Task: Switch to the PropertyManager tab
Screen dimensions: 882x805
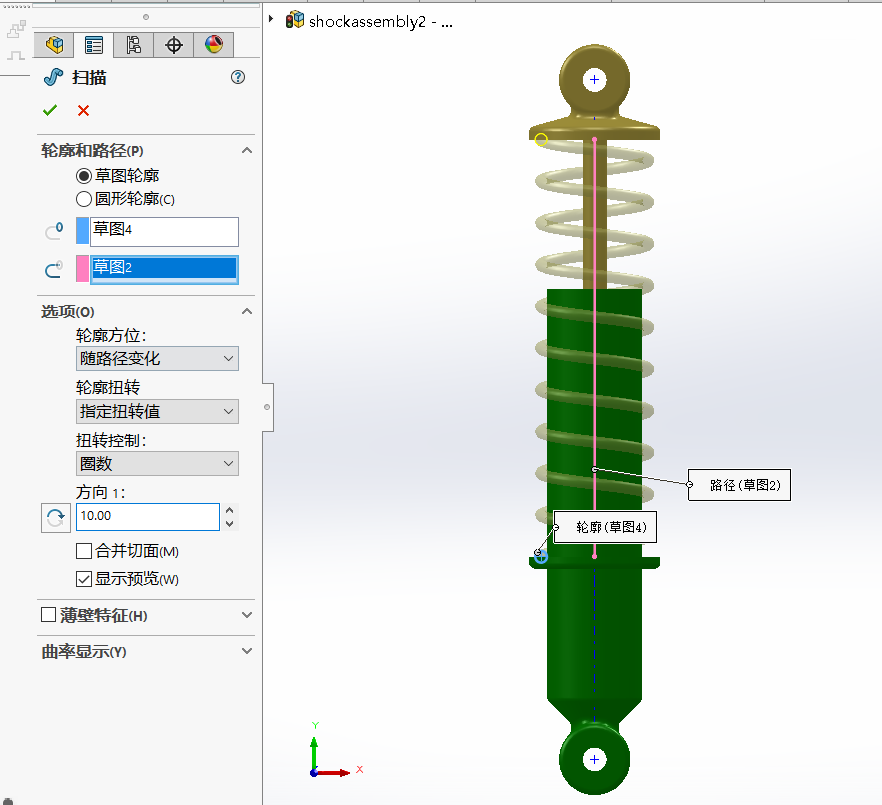Action: click(94, 44)
